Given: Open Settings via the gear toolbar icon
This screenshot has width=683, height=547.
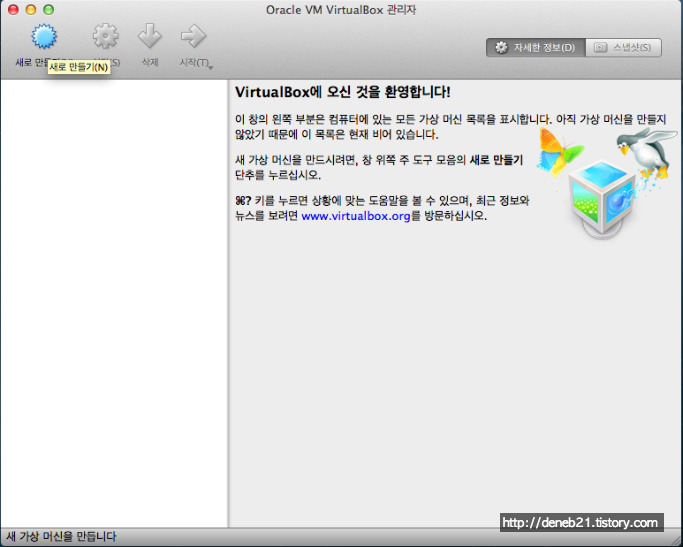Looking at the screenshot, I should click(105, 36).
